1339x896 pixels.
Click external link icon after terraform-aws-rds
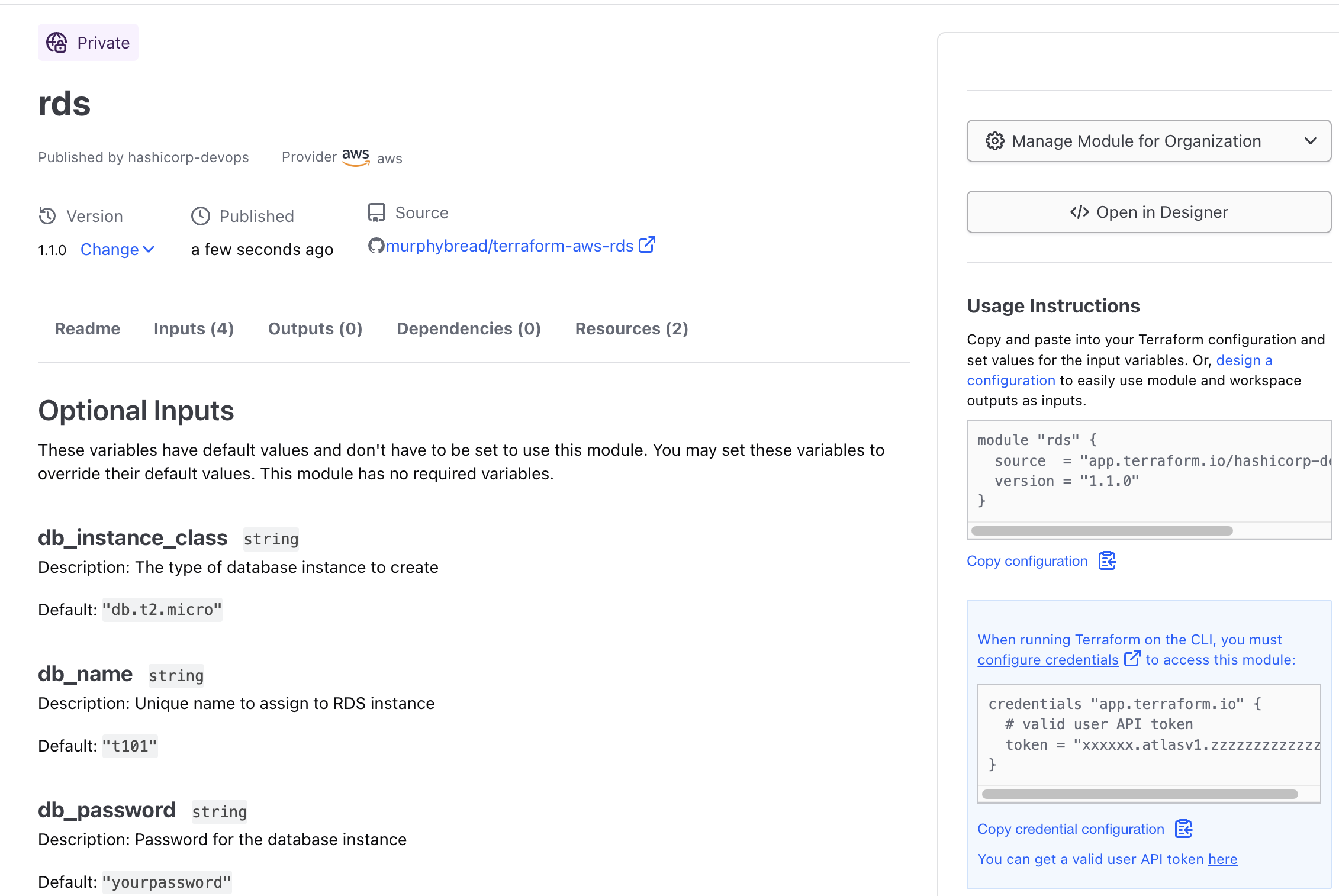(x=647, y=244)
